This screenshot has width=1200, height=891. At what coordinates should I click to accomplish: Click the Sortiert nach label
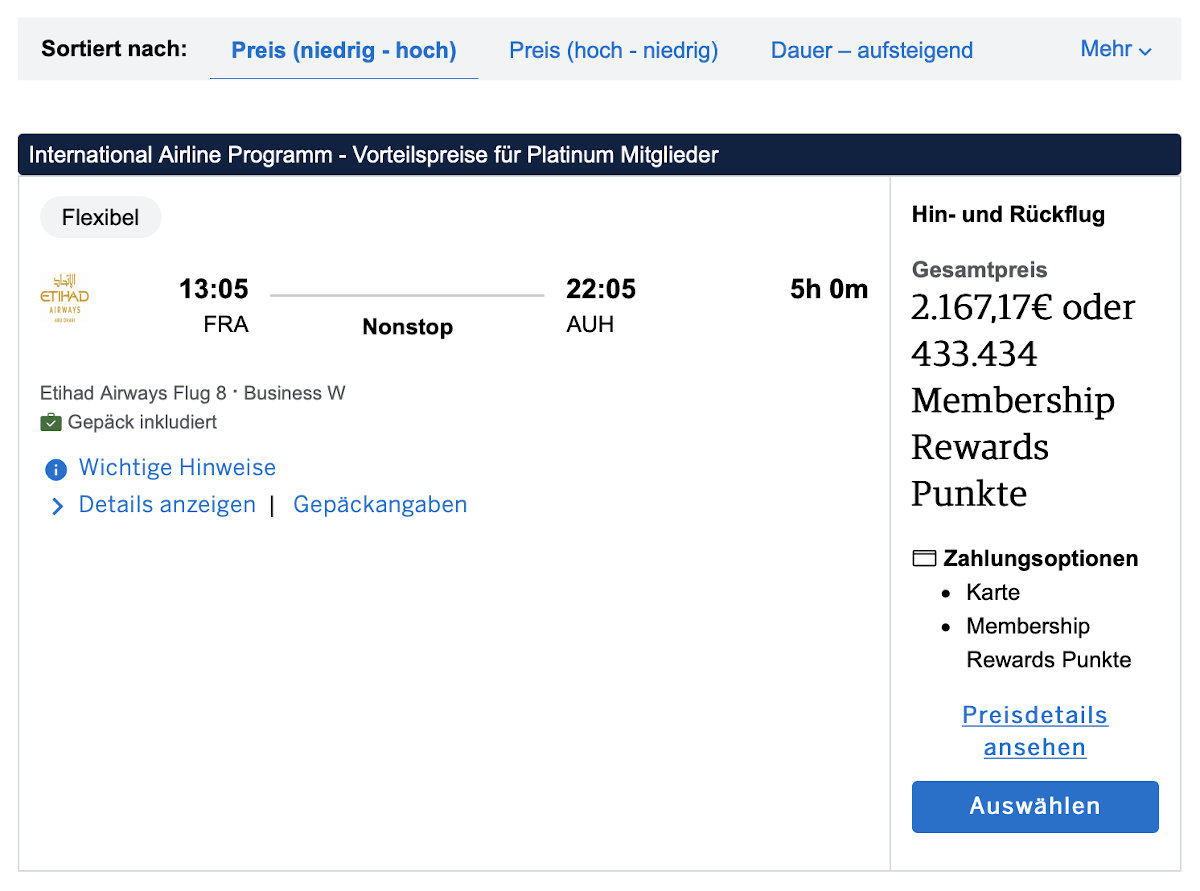click(x=114, y=48)
